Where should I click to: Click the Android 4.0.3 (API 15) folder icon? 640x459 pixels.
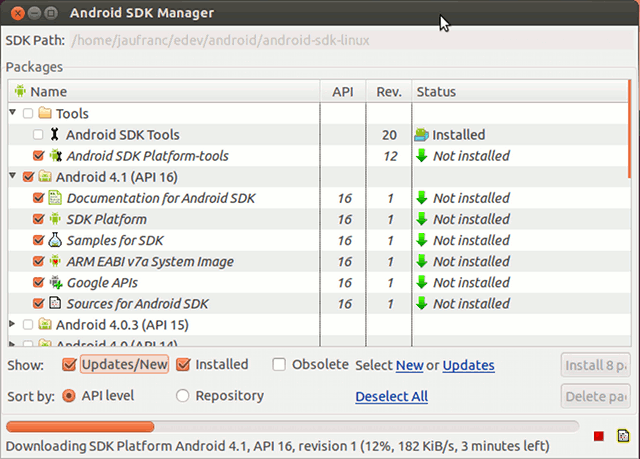point(45,324)
